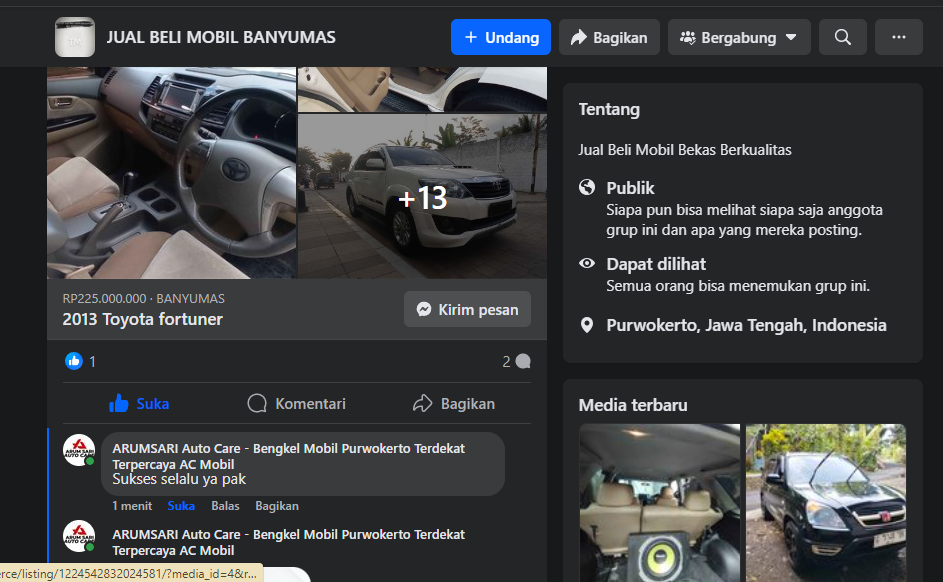Image resolution: width=943 pixels, height=582 pixels.
Task: Click the 'Publik' privacy label
Action: (x=630, y=188)
